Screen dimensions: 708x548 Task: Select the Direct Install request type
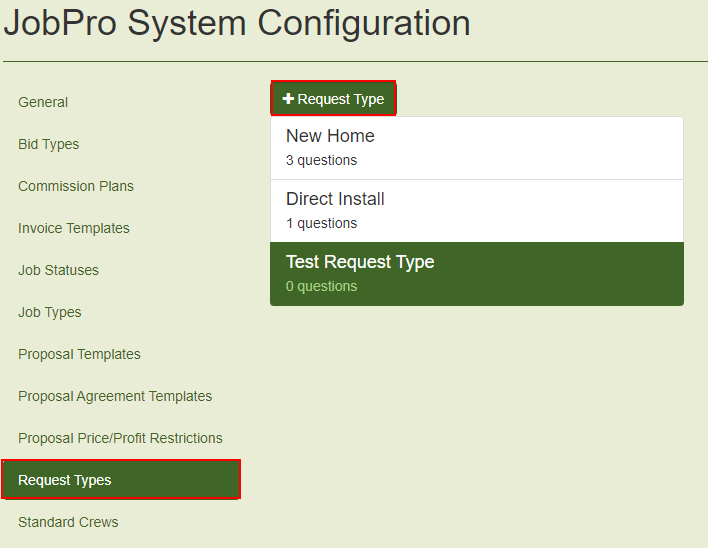pyautogui.click(x=477, y=211)
